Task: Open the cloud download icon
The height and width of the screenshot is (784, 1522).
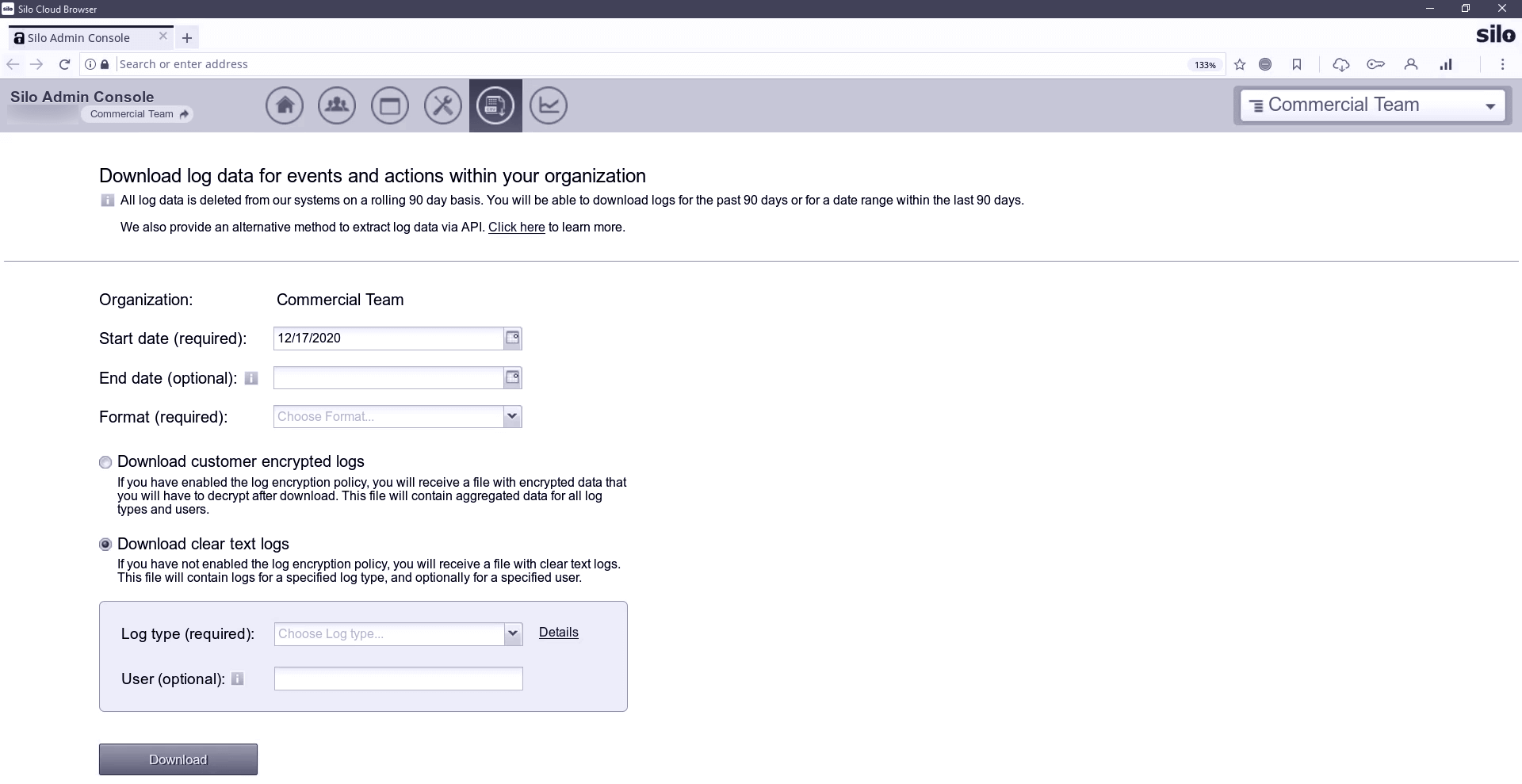Action: coord(1341,64)
